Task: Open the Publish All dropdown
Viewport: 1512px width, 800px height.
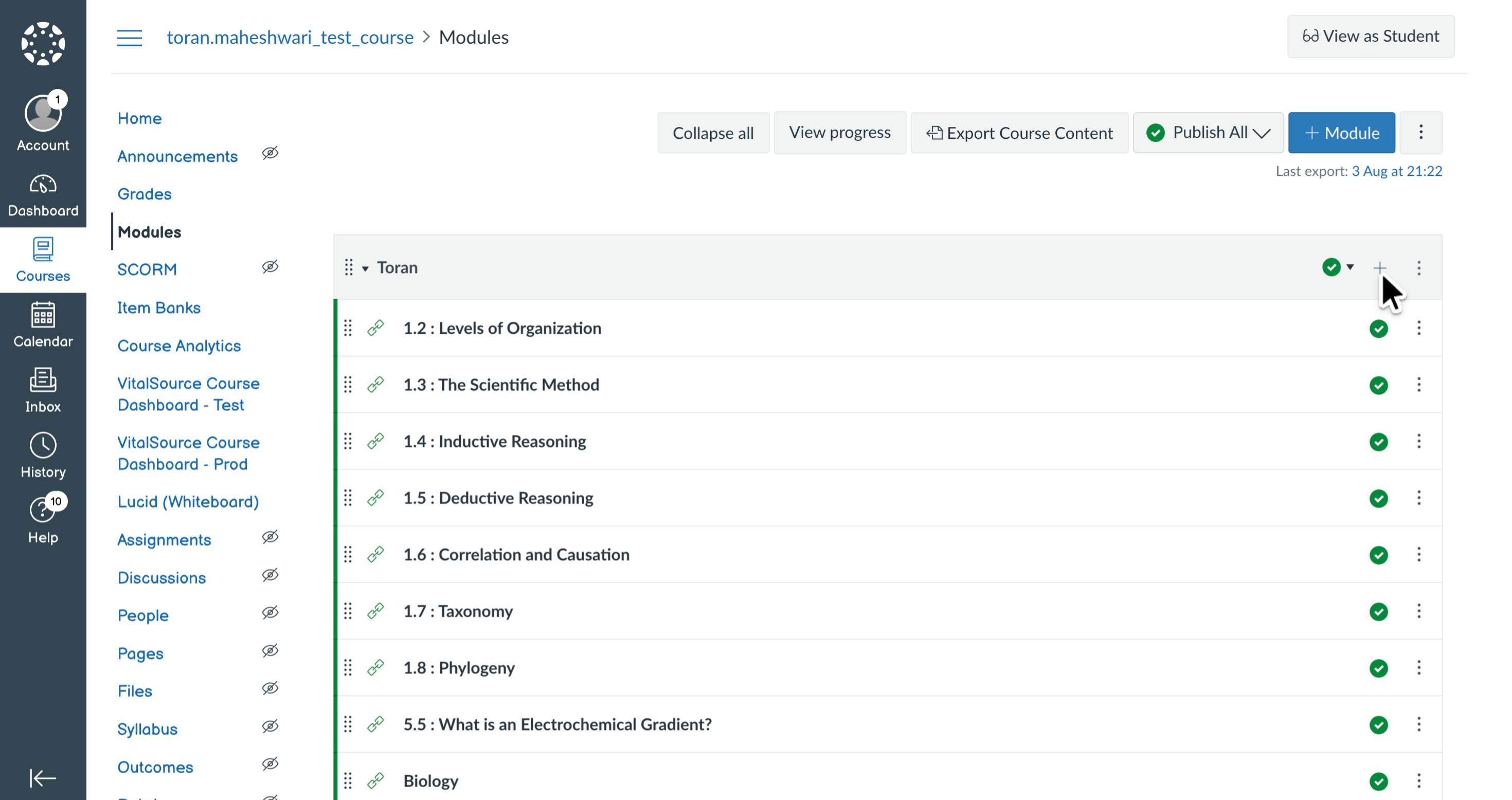Action: point(1208,133)
